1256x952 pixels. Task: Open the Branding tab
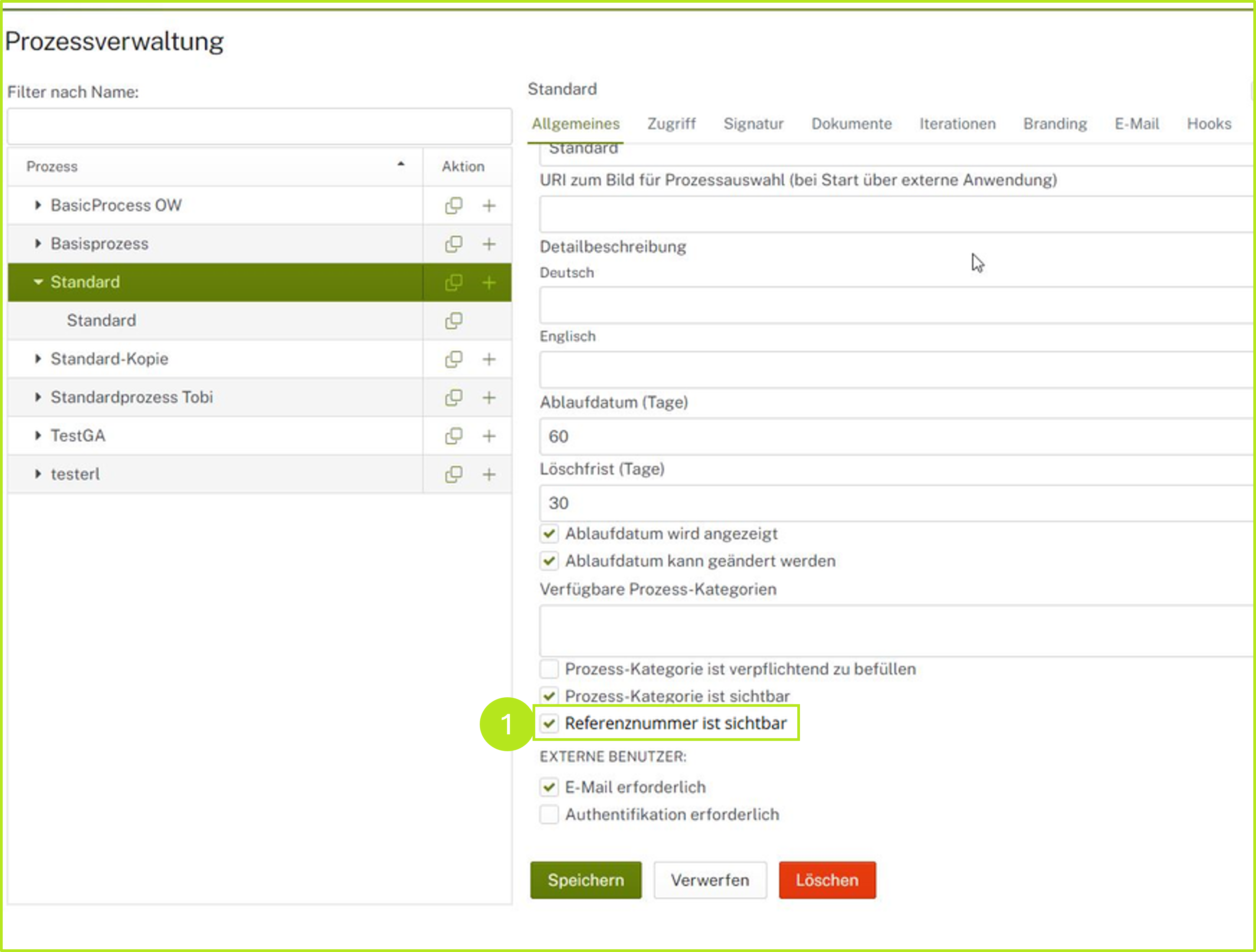click(1054, 124)
